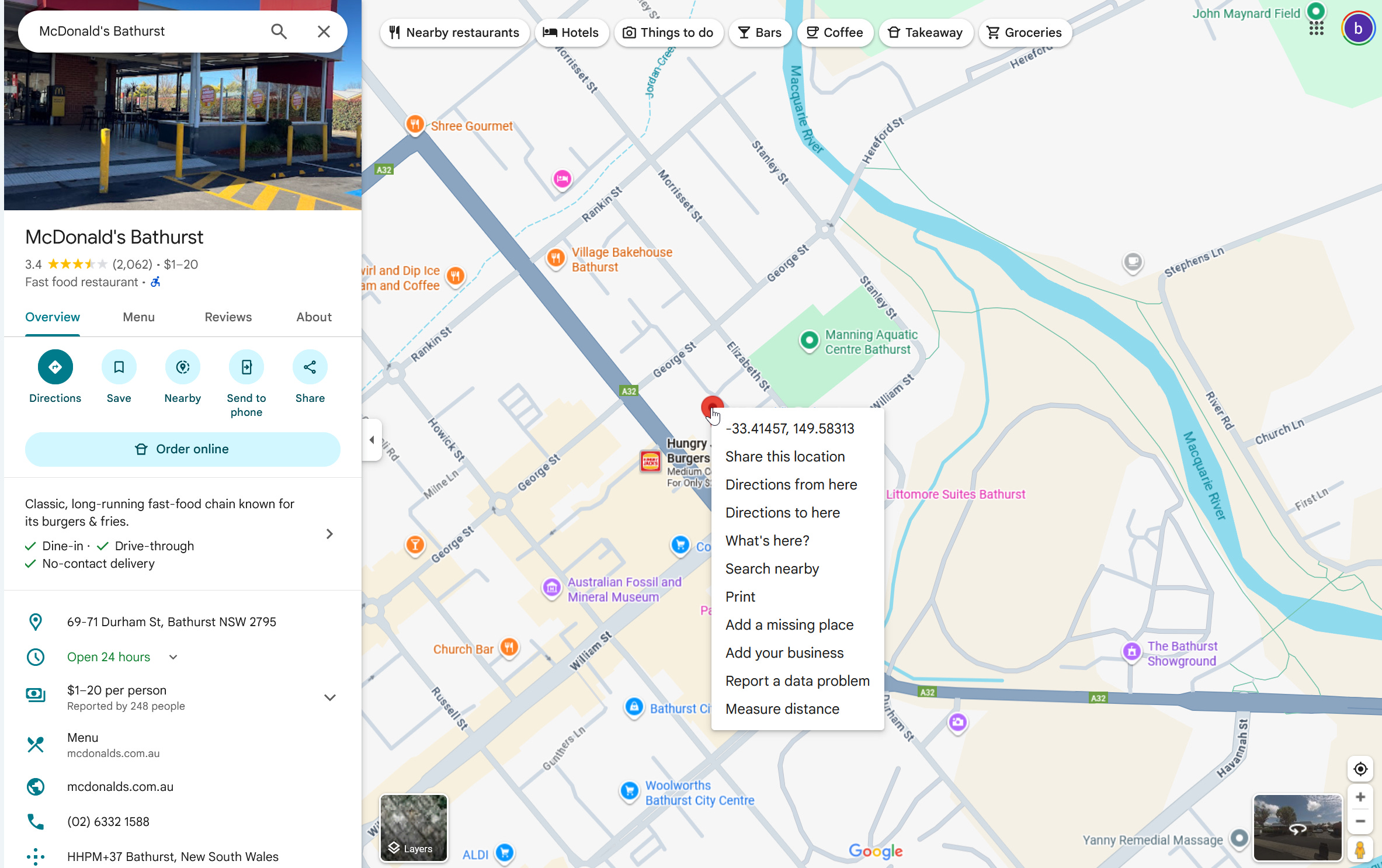Expand the Open 24 hours schedule
Viewport: 1382px width, 868px height.
click(173, 657)
